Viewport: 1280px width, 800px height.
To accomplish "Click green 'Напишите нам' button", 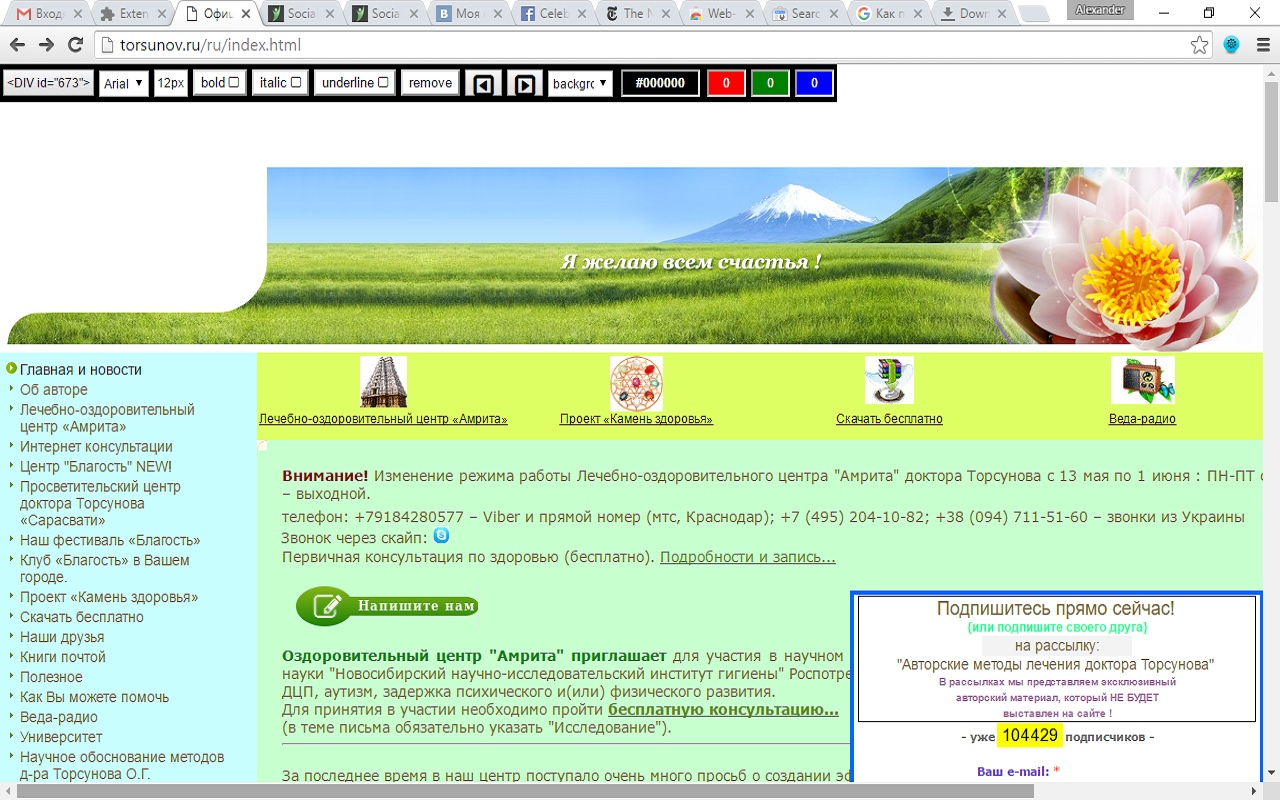I will point(386,606).
